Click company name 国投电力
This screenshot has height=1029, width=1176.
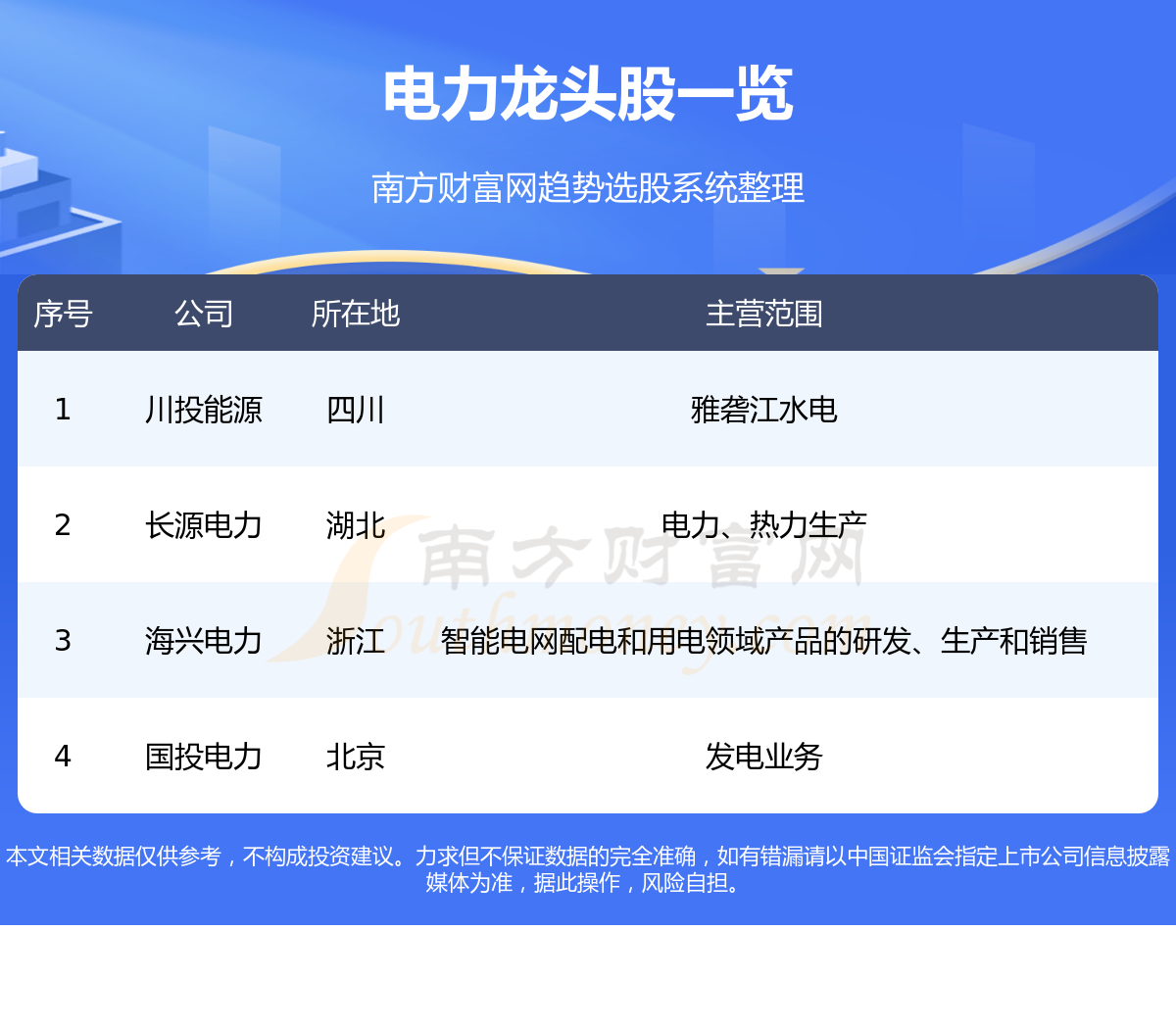(204, 756)
